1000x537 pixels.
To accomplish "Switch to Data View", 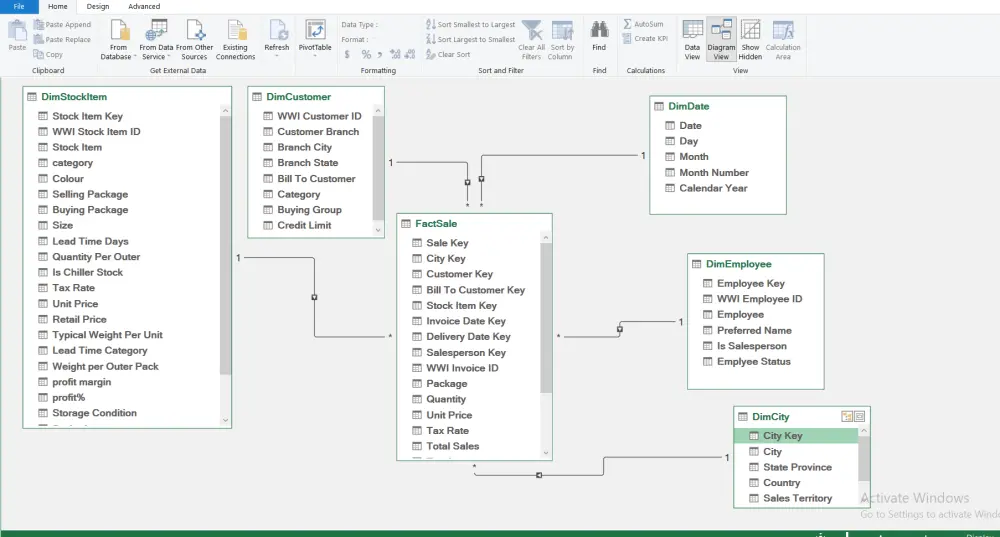I will click(693, 40).
